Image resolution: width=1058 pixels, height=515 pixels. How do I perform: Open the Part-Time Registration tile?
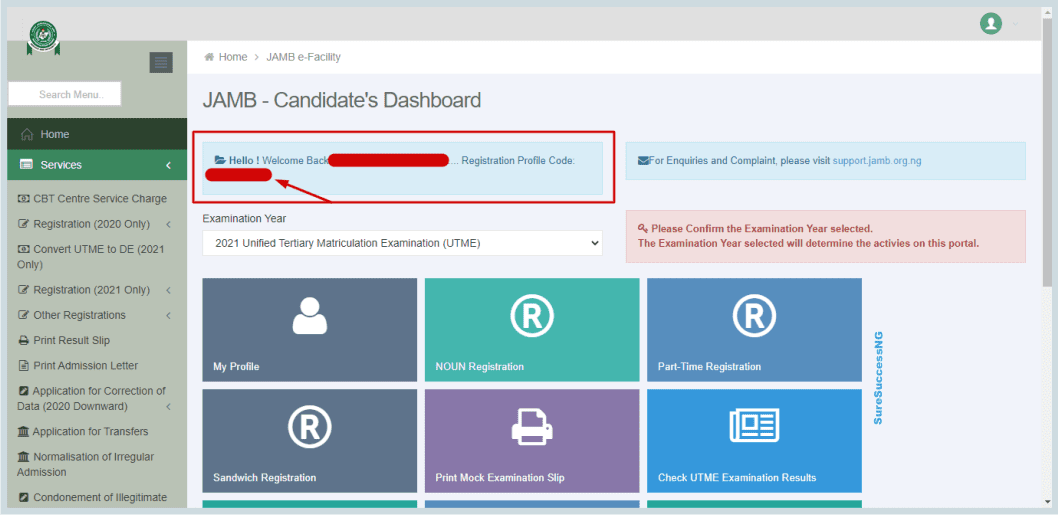click(754, 330)
